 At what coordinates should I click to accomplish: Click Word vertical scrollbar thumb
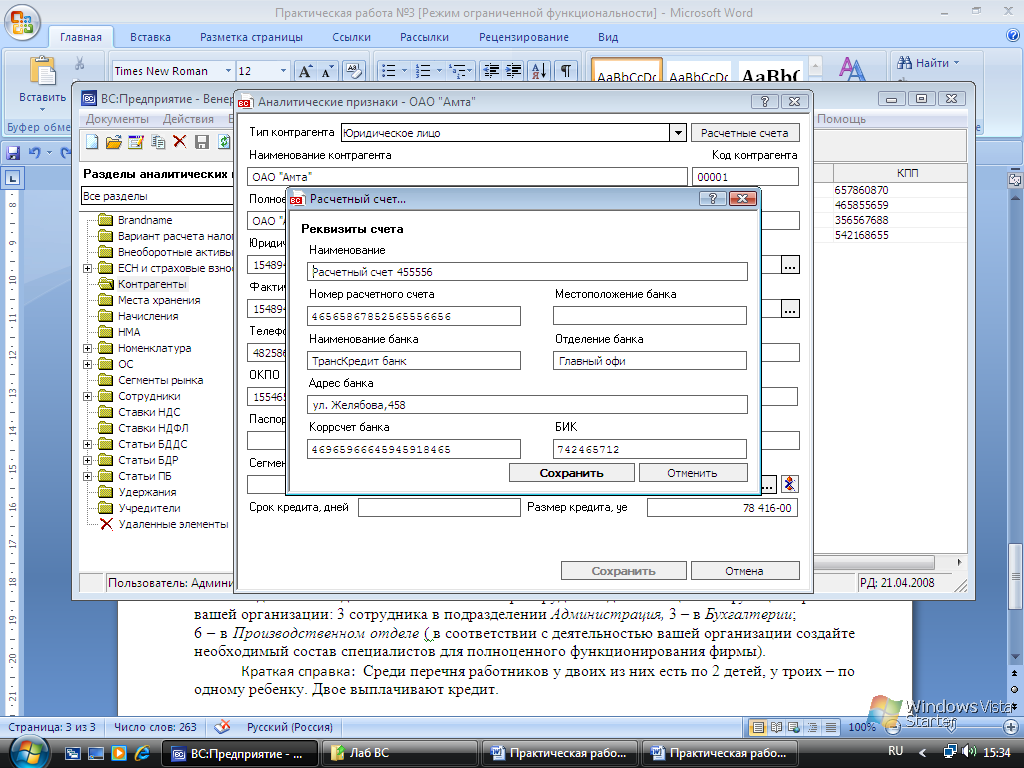[1014, 576]
